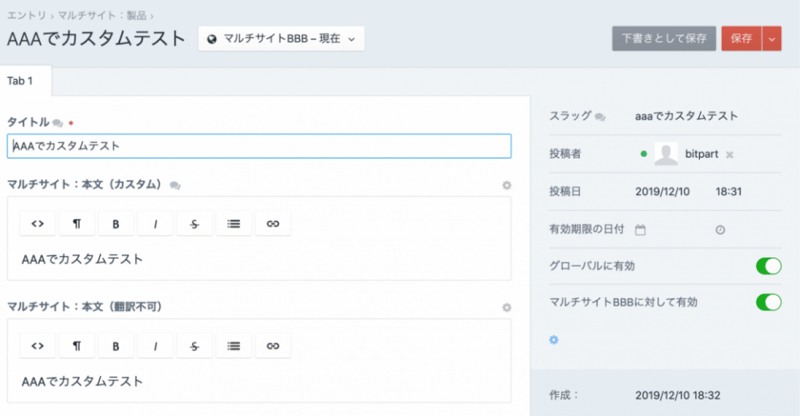The image size is (800, 416).
Task: Click the paragraph icon in custom body editor
Action: click(x=76, y=223)
